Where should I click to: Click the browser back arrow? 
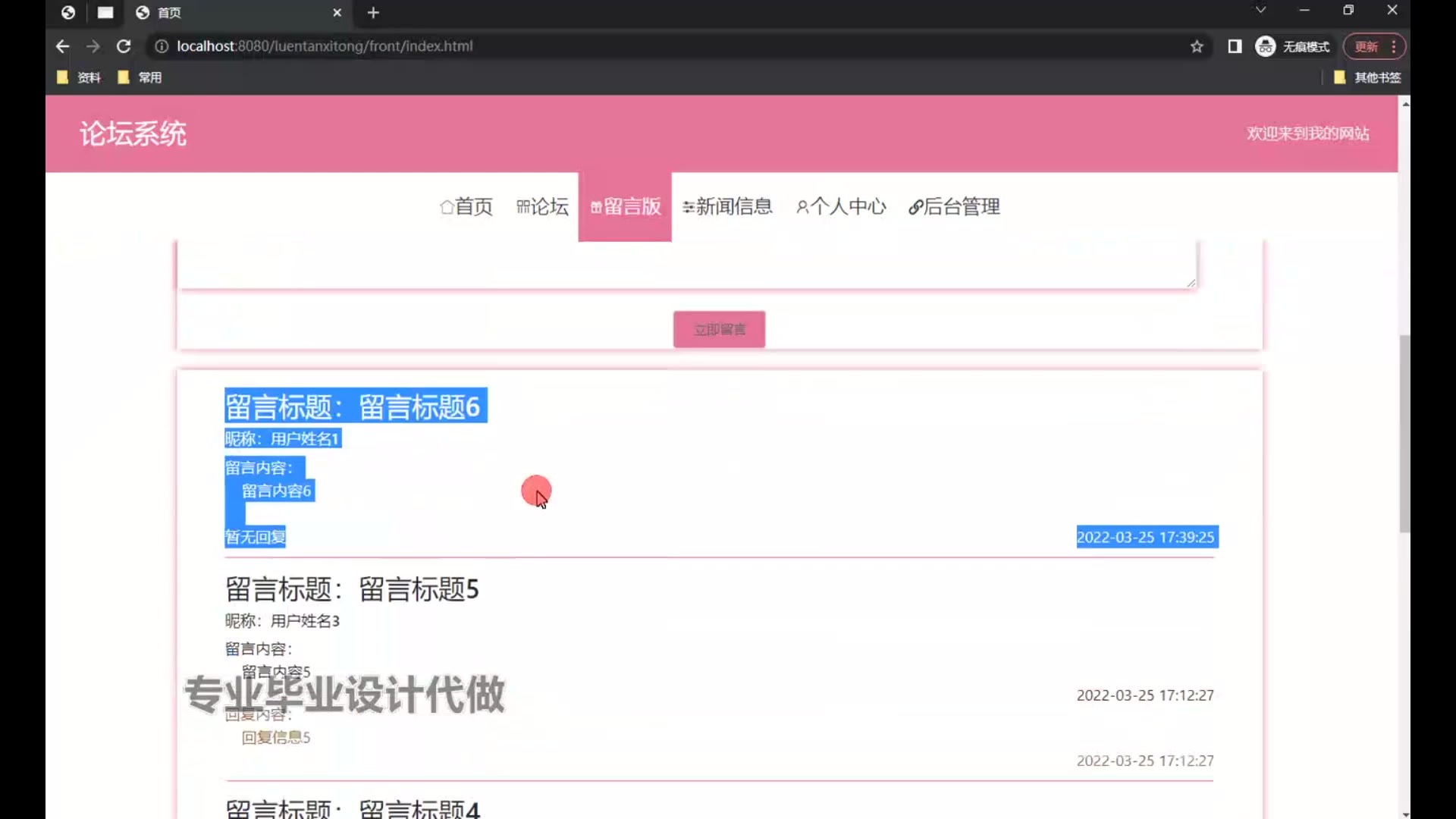pos(62,46)
